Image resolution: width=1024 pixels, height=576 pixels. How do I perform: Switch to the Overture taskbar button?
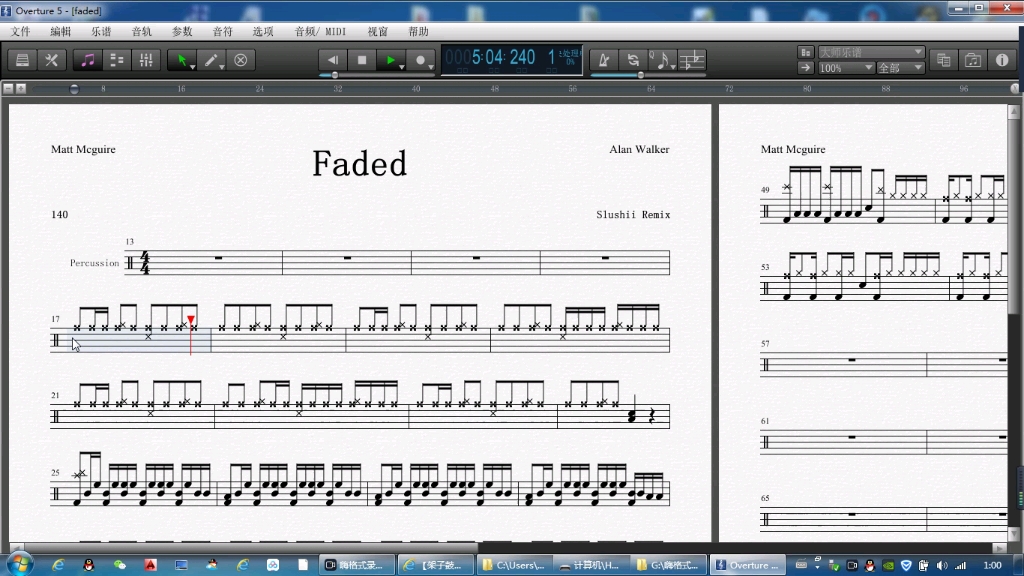click(x=746, y=565)
